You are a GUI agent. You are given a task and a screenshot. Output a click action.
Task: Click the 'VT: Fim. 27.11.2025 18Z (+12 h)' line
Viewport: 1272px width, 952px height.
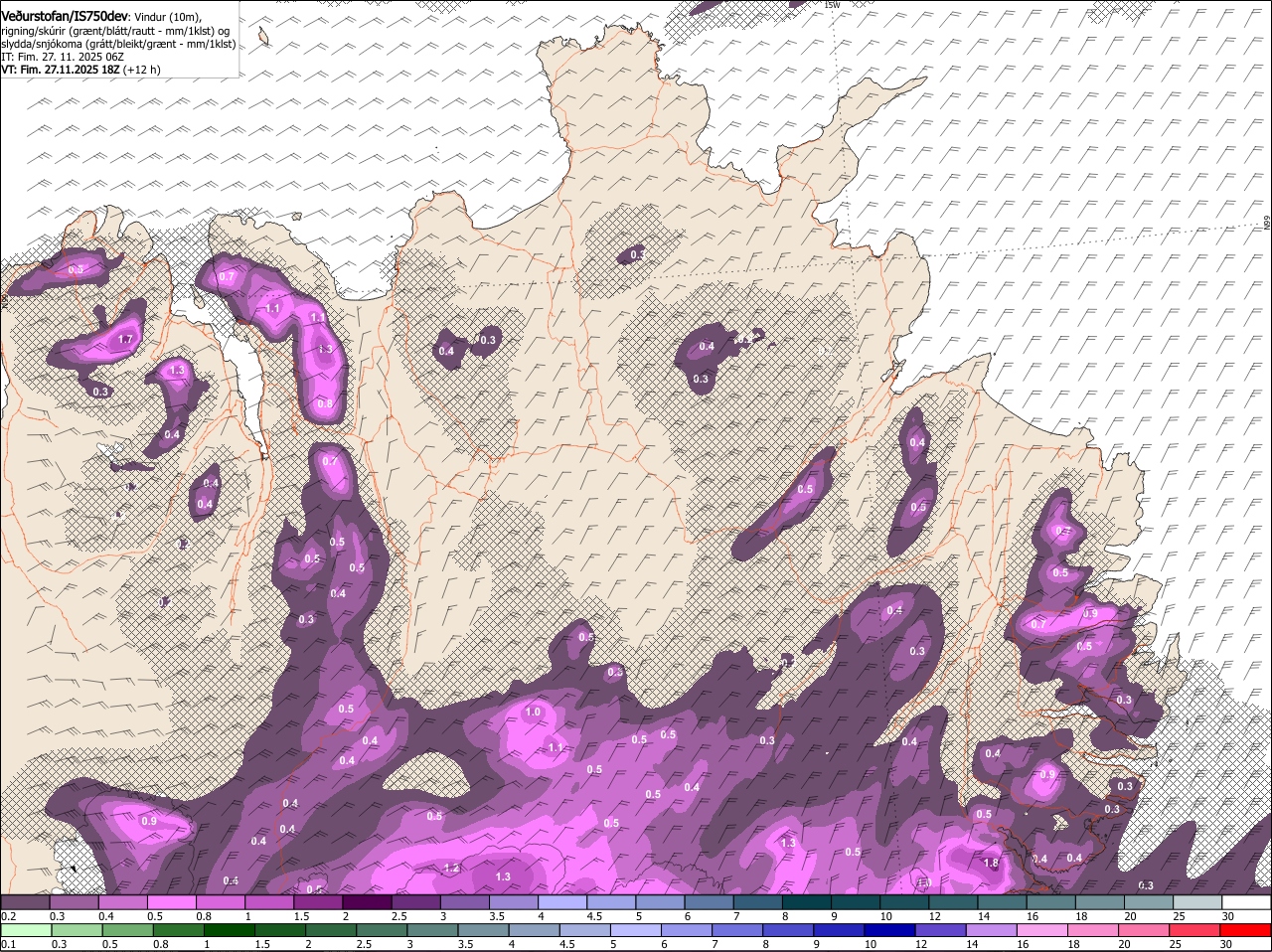coord(80,71)
